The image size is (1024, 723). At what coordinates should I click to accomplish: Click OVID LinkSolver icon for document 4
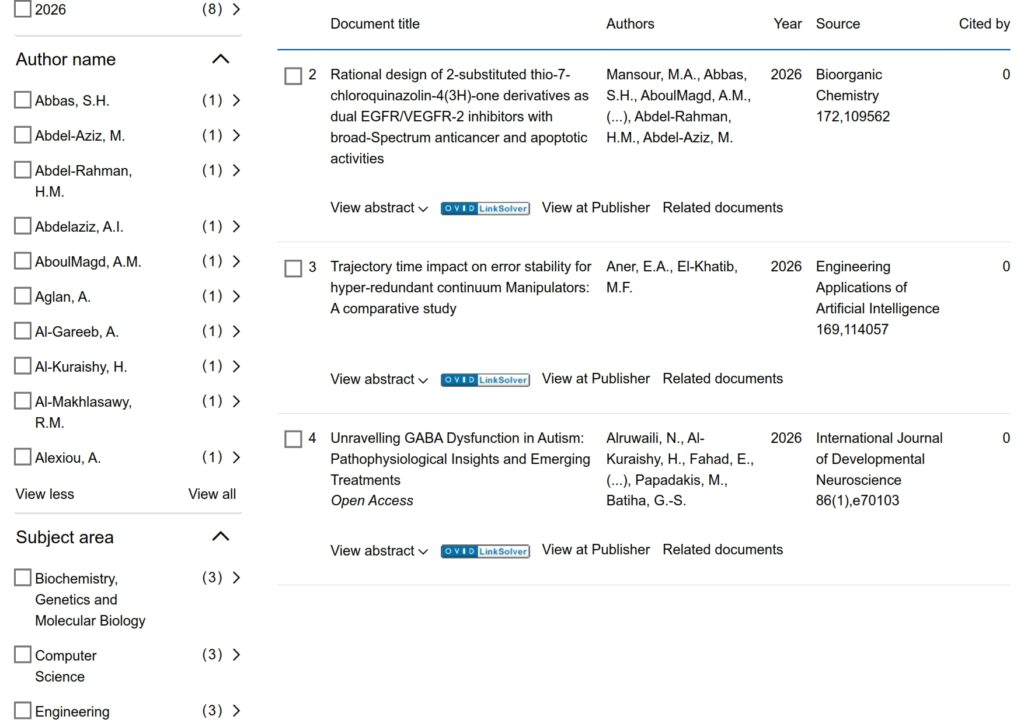click(485, 550)
